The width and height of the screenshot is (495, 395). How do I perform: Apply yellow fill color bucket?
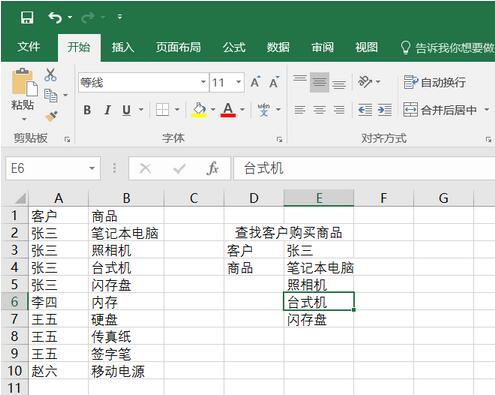coord(199,110)
